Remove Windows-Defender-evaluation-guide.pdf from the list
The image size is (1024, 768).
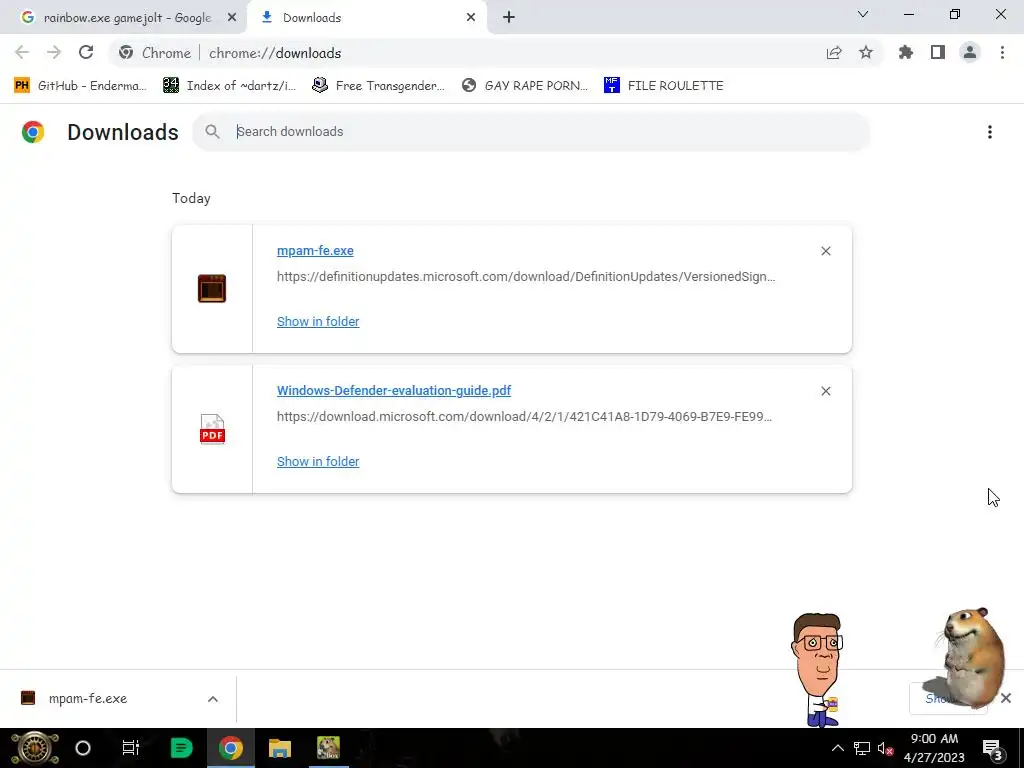(x=826, y=391)
